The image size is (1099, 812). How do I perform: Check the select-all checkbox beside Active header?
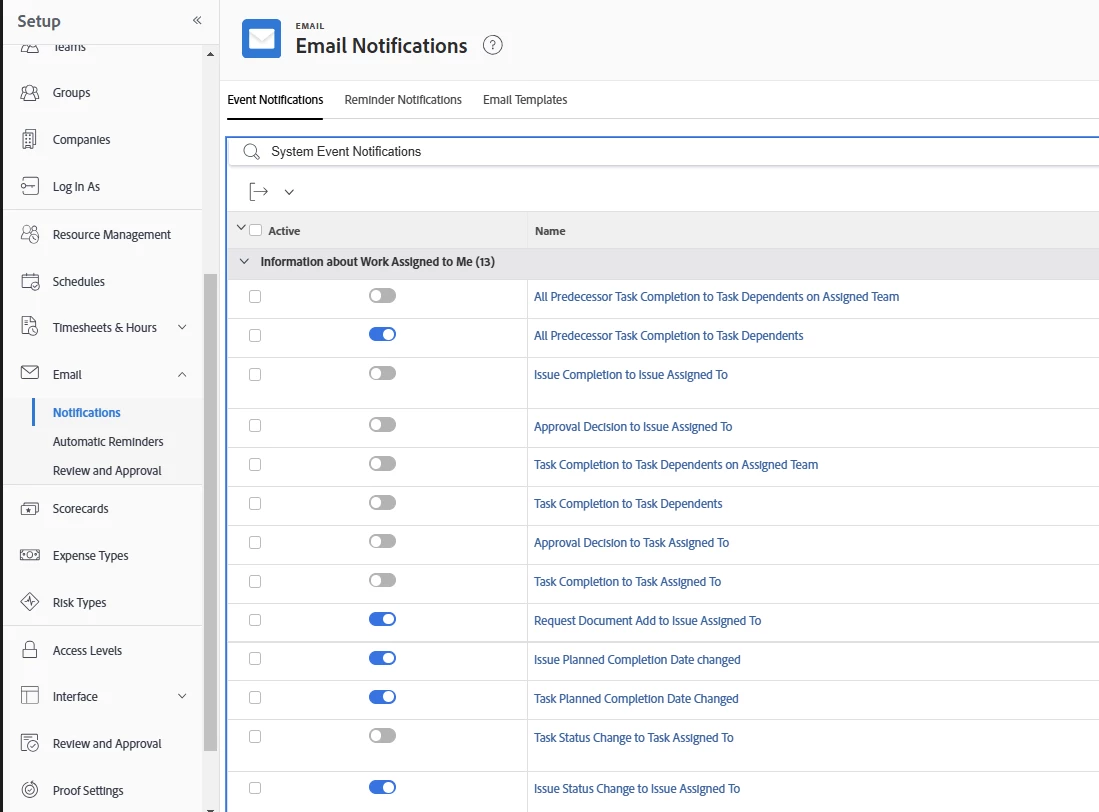click(256, 230)
